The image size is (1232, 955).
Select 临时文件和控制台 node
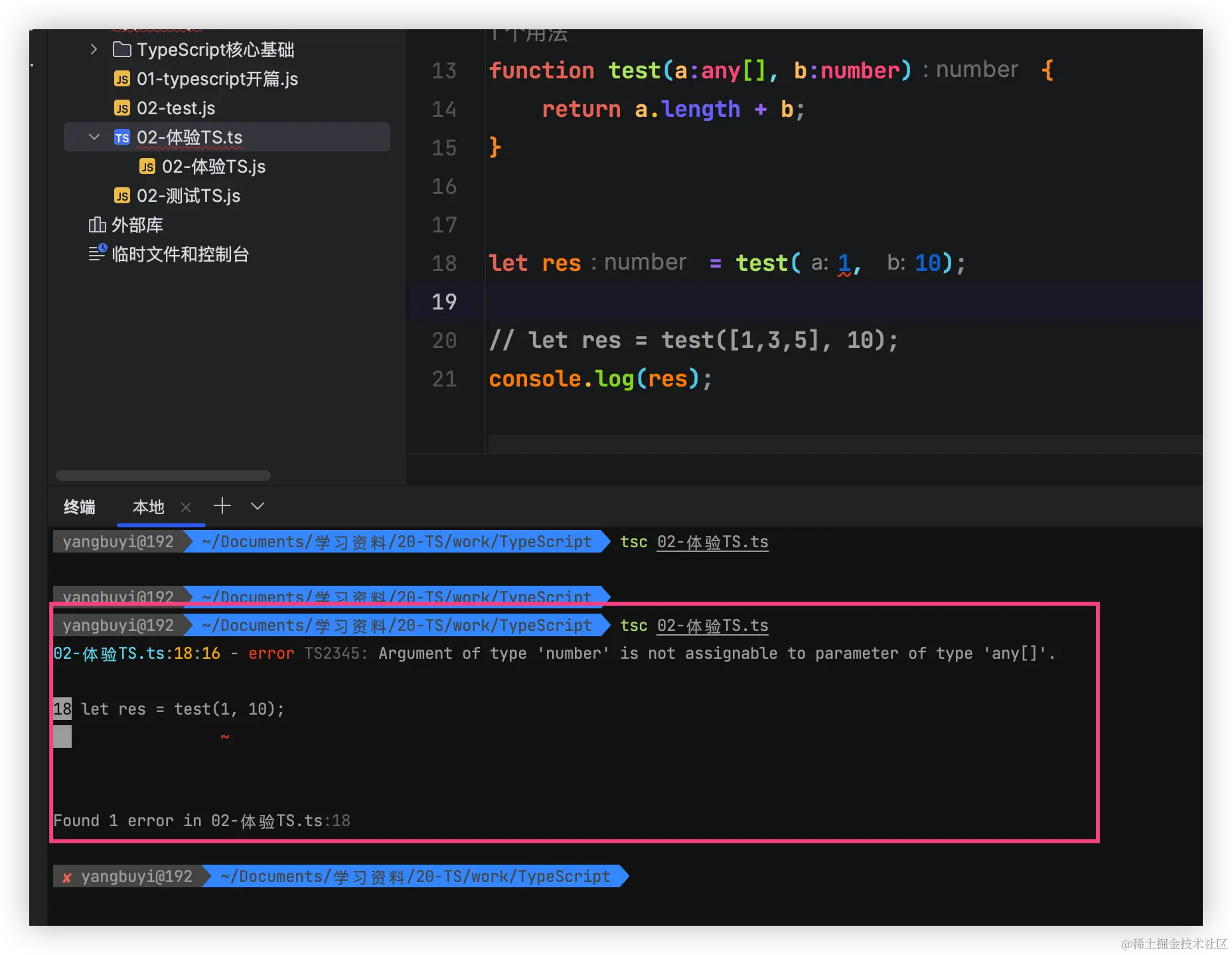click(x=181, y=254)
